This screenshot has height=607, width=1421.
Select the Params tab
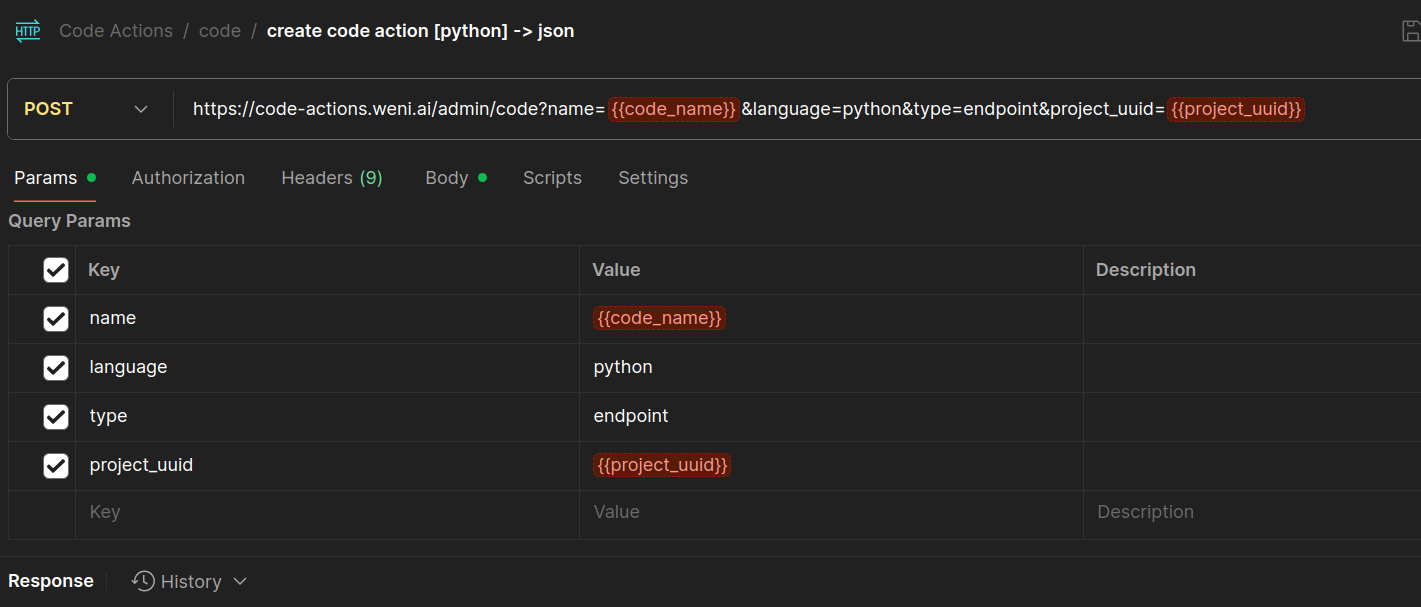tap(46, 177)
